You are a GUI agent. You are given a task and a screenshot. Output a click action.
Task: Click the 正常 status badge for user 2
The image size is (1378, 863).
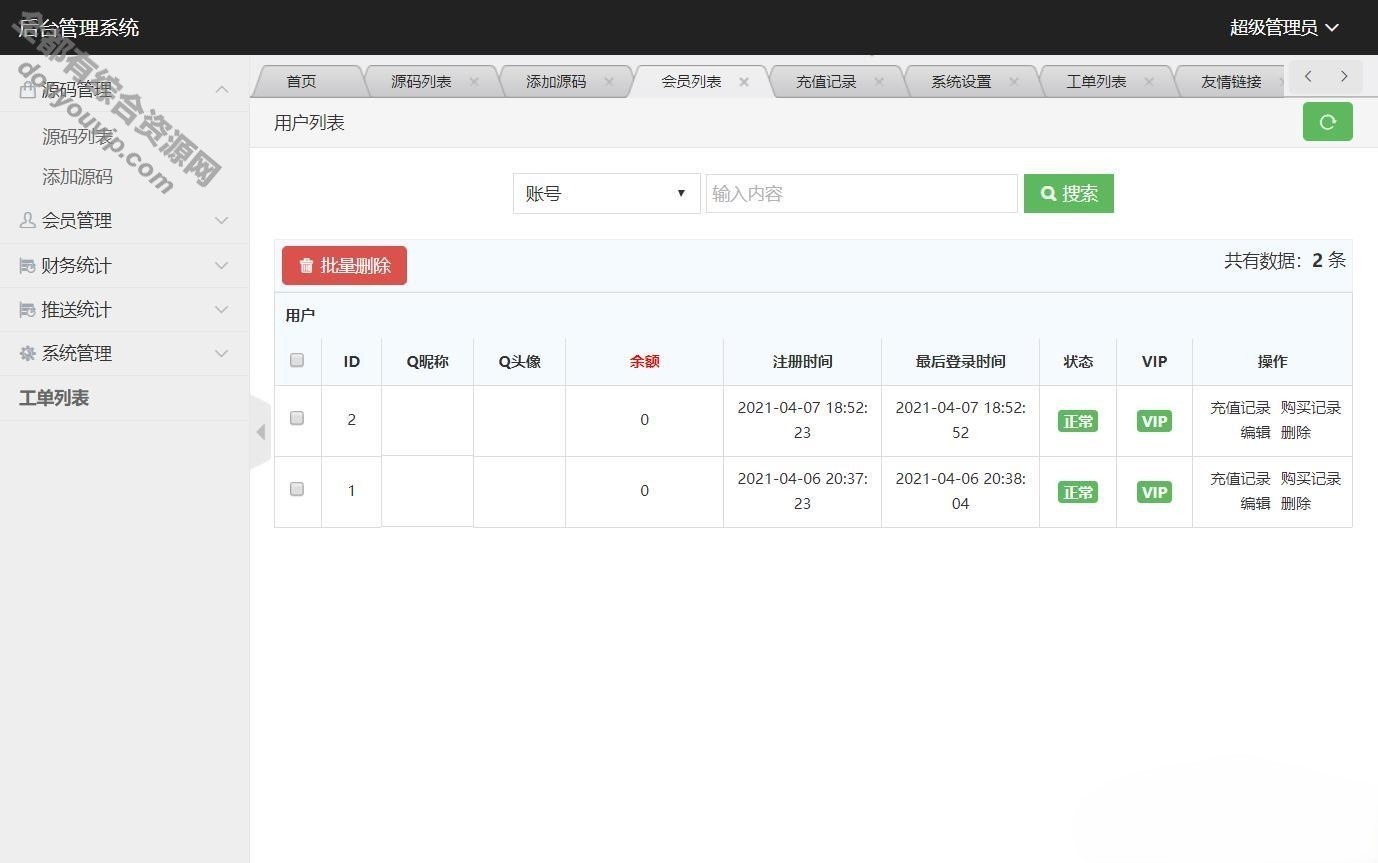pos(1078,421)
